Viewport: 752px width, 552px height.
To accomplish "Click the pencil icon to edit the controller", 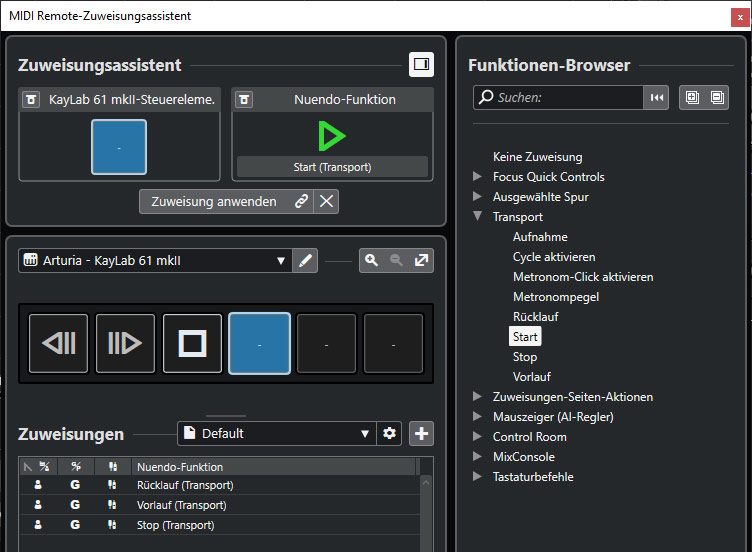I will click(x=307, y=261).
